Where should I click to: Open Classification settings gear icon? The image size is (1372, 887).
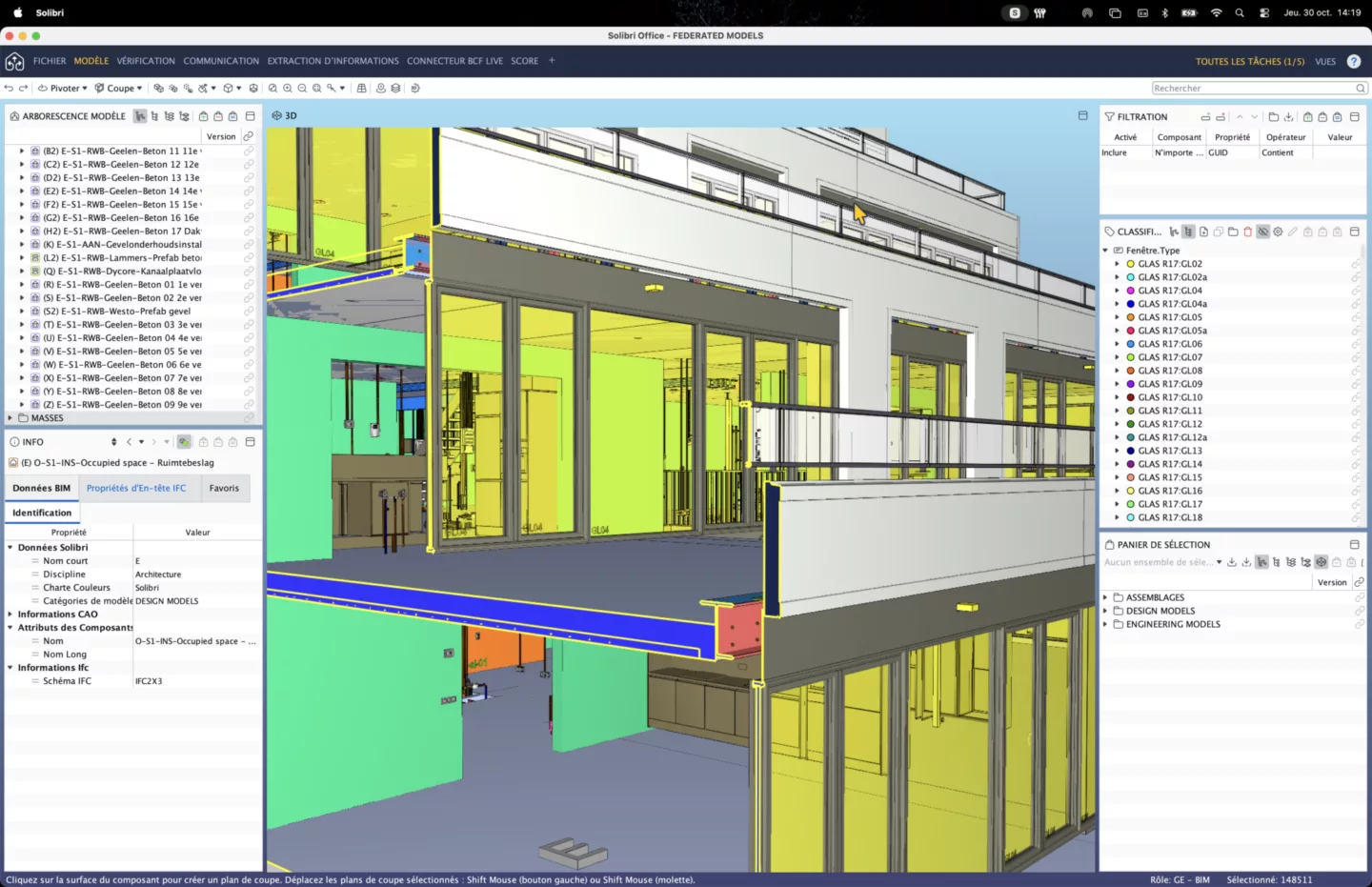1278,232
